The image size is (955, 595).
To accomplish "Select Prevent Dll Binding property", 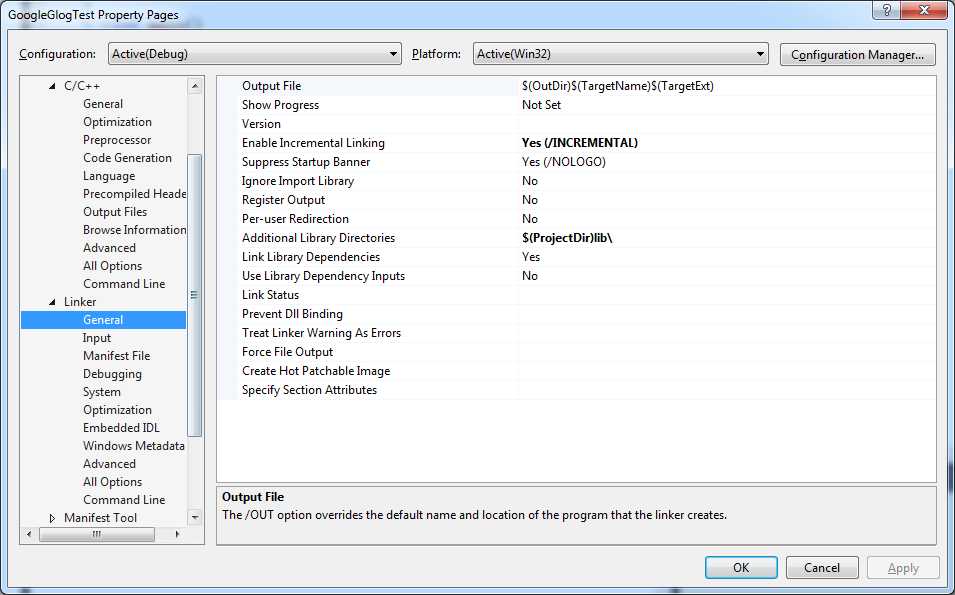I will pos(292,314).
